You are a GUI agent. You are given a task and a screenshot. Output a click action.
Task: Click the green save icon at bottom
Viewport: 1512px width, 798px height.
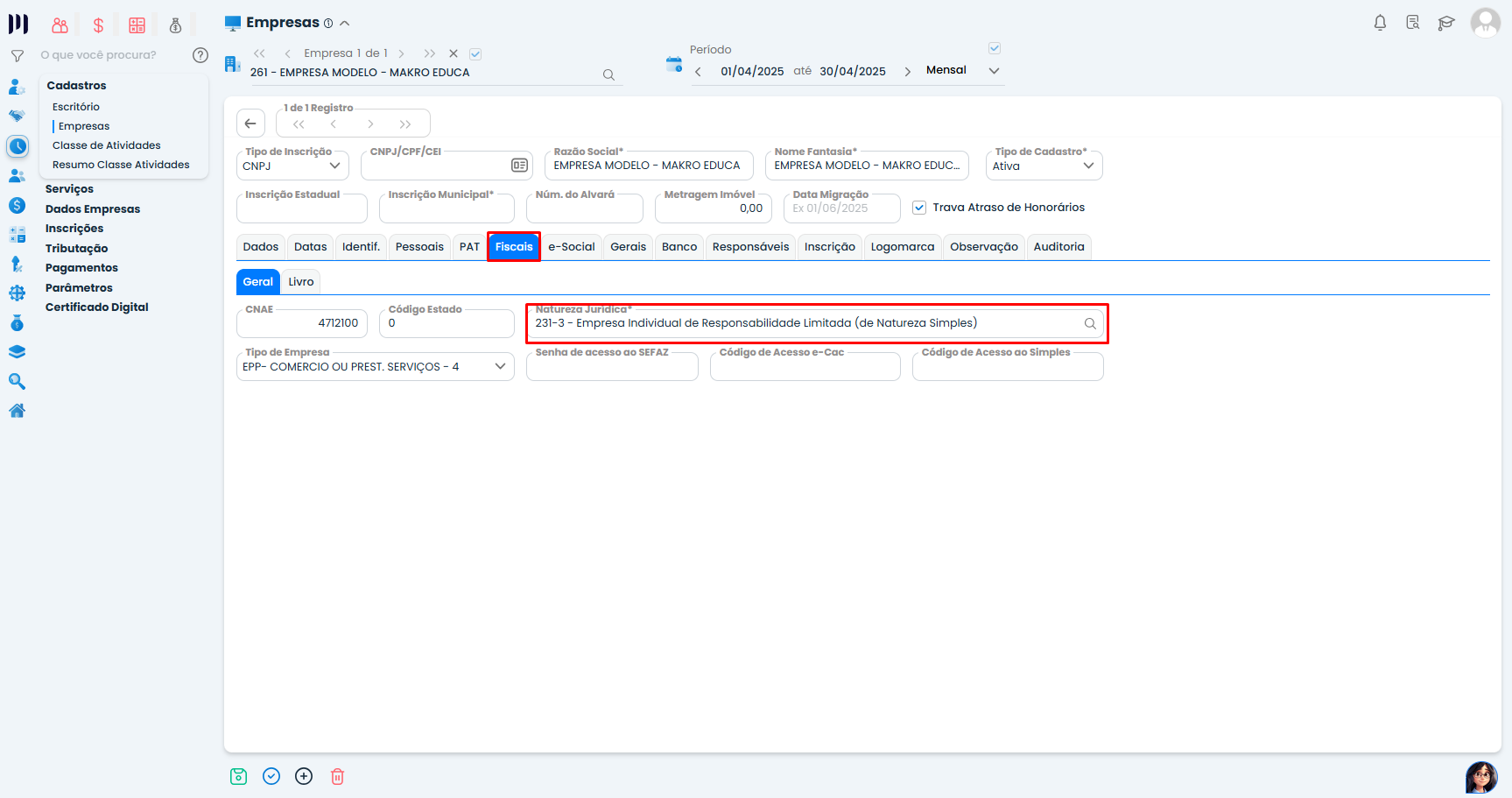(x=238, y=776)
